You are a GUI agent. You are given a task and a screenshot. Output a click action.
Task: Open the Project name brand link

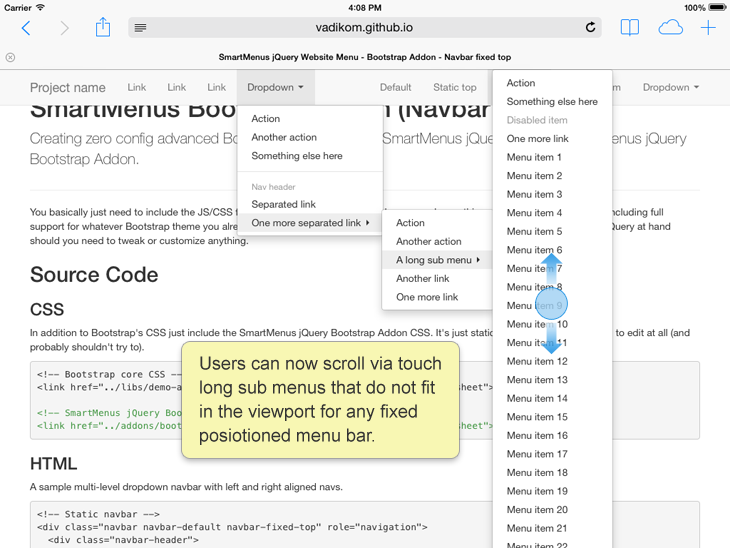pos(68,88)
